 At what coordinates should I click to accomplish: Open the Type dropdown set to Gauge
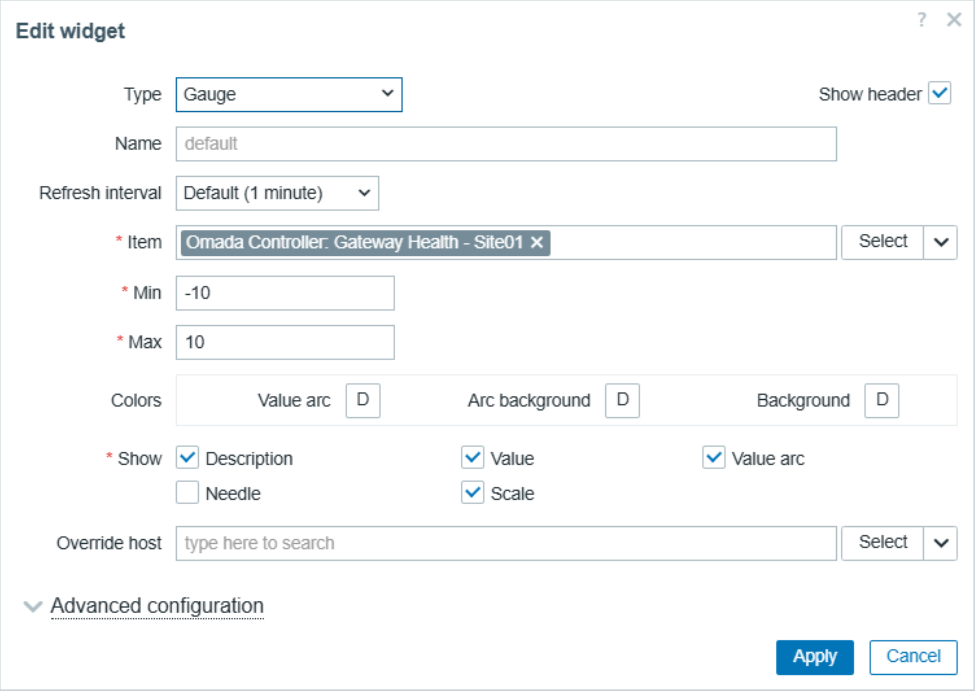[x=289, y=95]
